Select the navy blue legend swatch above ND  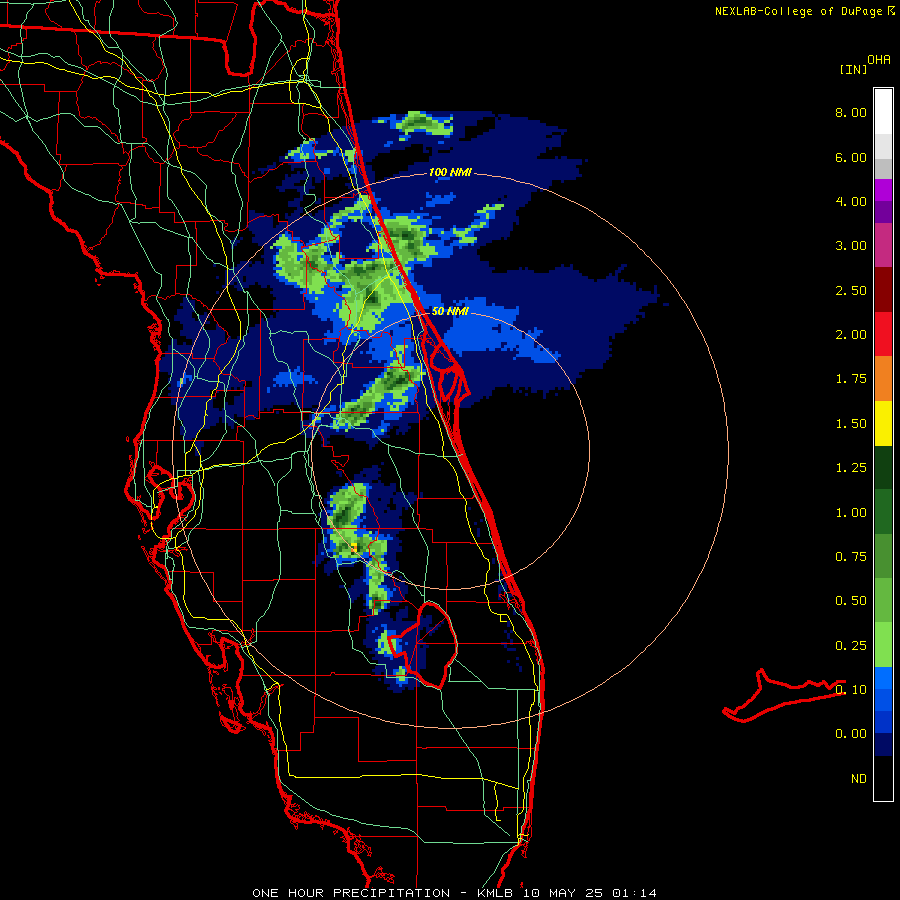point(883,745)
